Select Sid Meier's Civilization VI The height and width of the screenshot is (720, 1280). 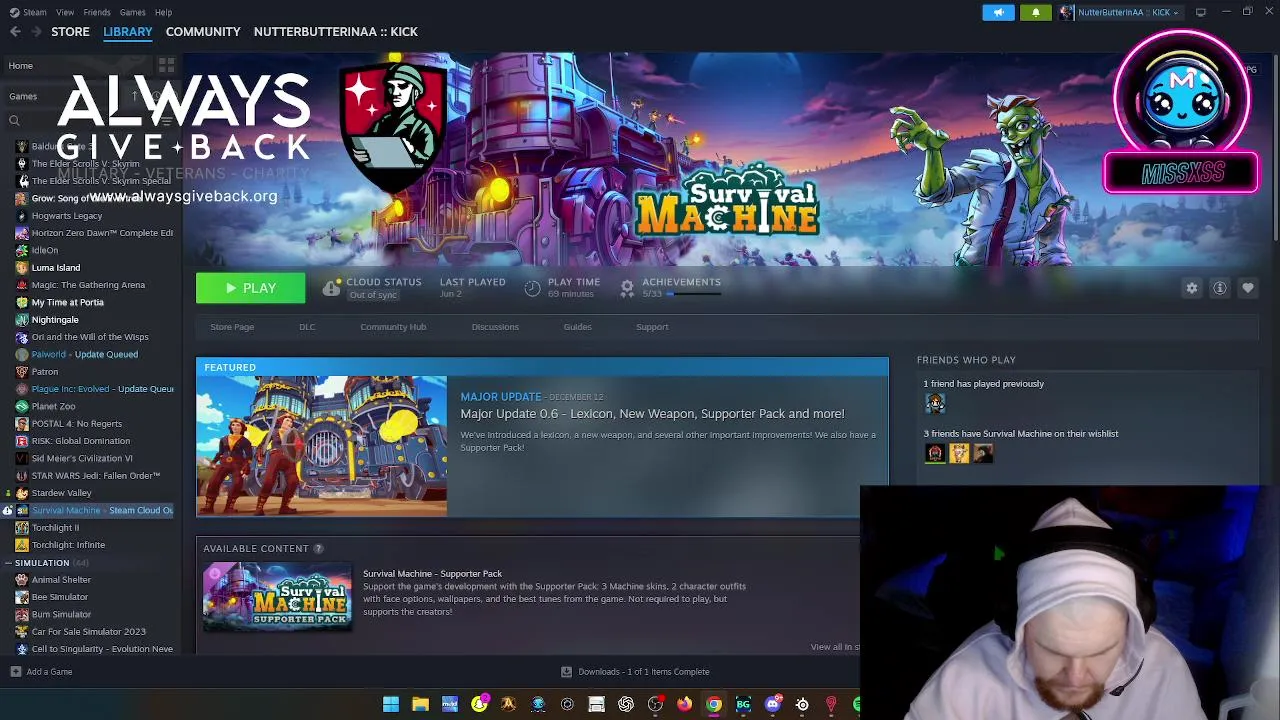coord(82,458)
